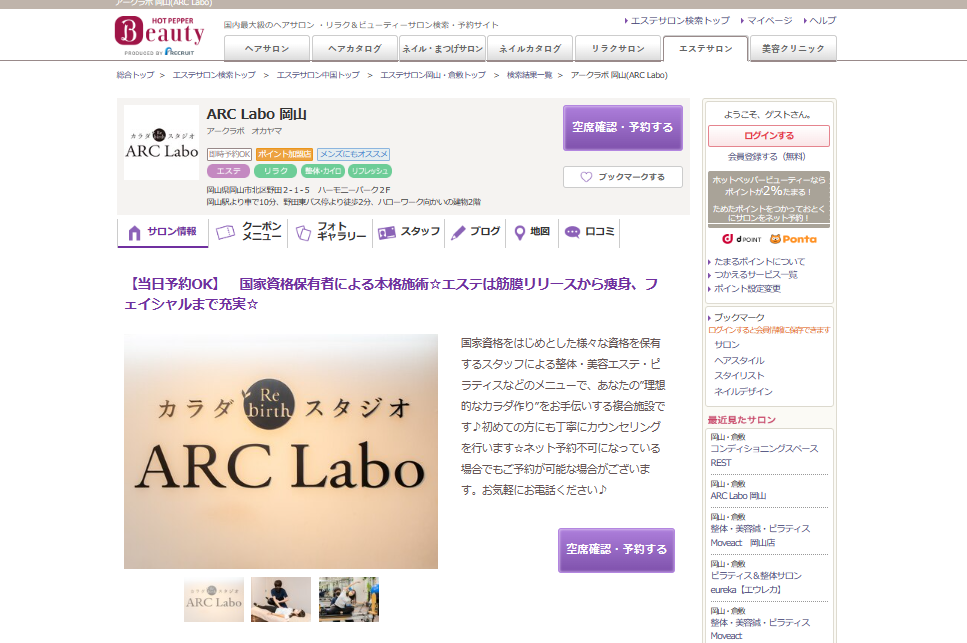967x643 pixels.
Task: Click Moveact 岡山店 recent salon link
Action: click(x=760, y=536)
